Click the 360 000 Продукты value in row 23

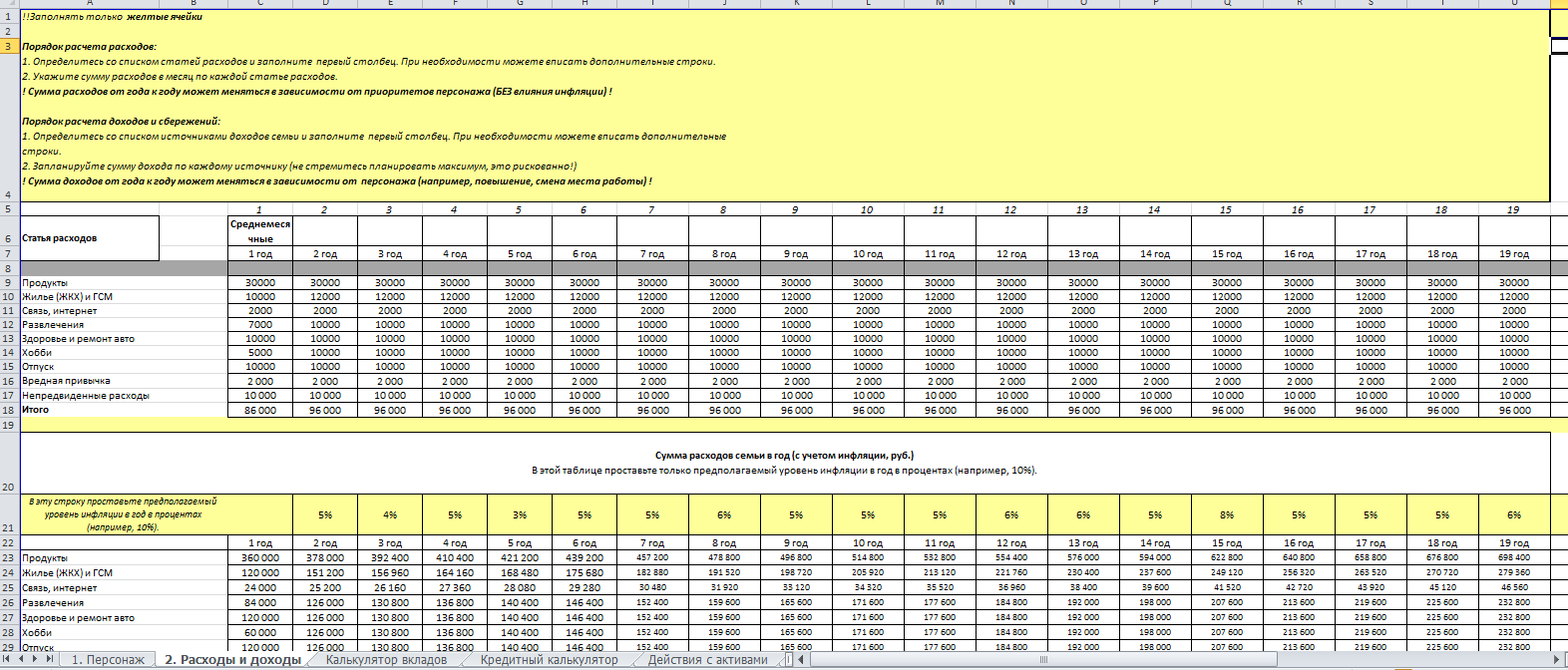click(260, 558)
